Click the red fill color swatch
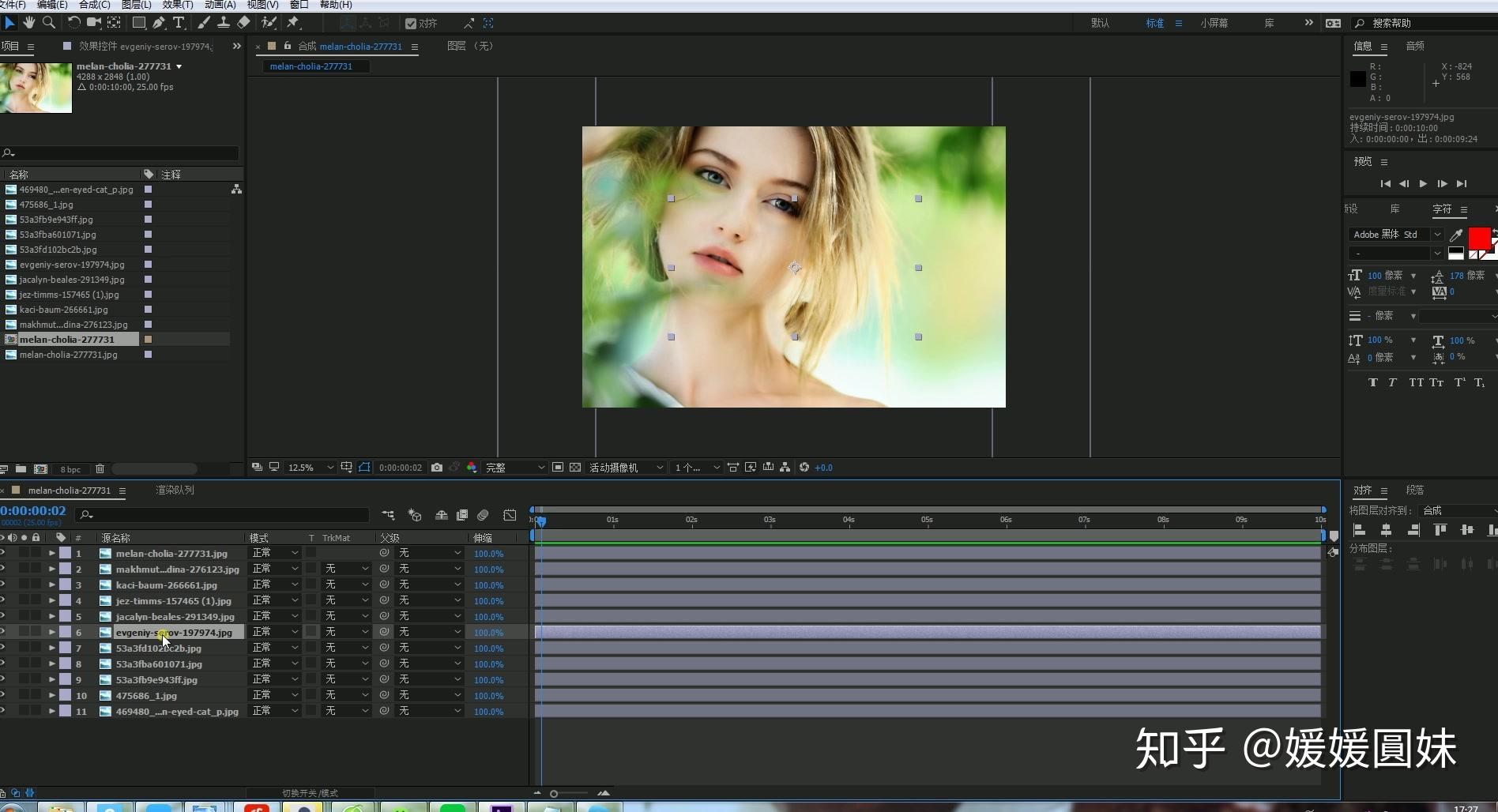Screen dimensions: 1498x812 [x=1479, y=238]
